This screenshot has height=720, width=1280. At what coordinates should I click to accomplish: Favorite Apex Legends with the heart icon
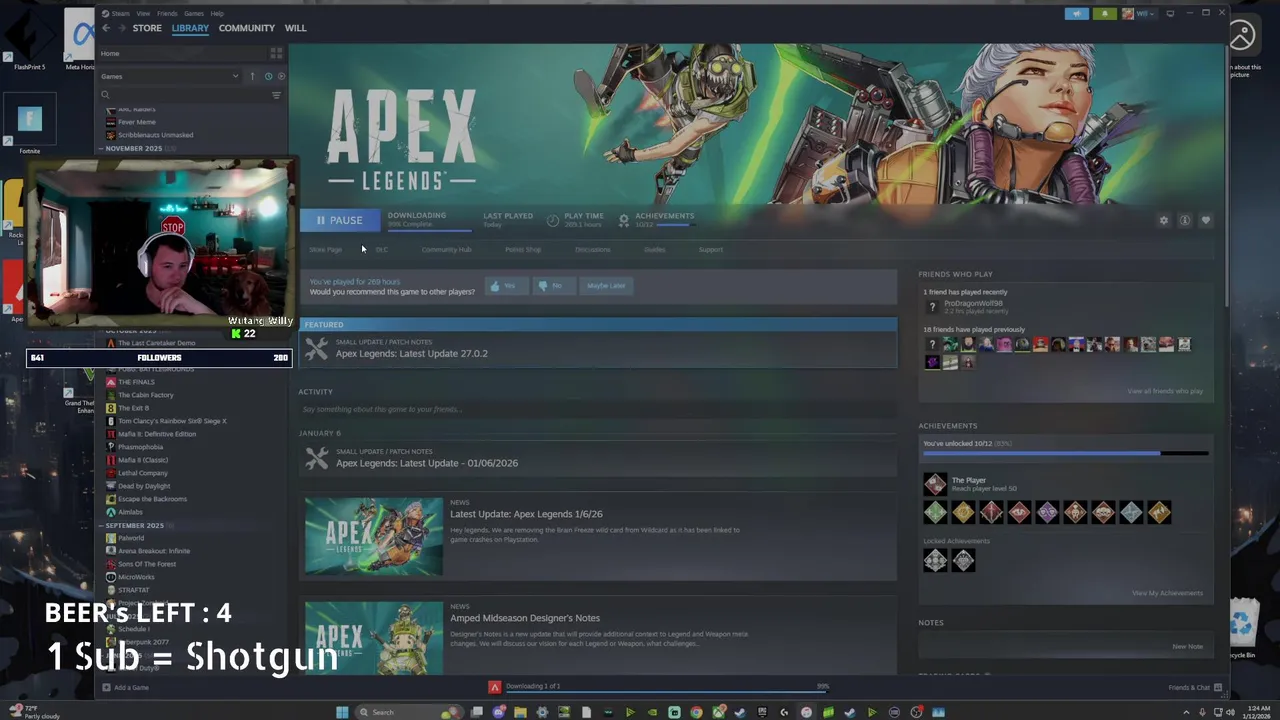coord(1206,220)
